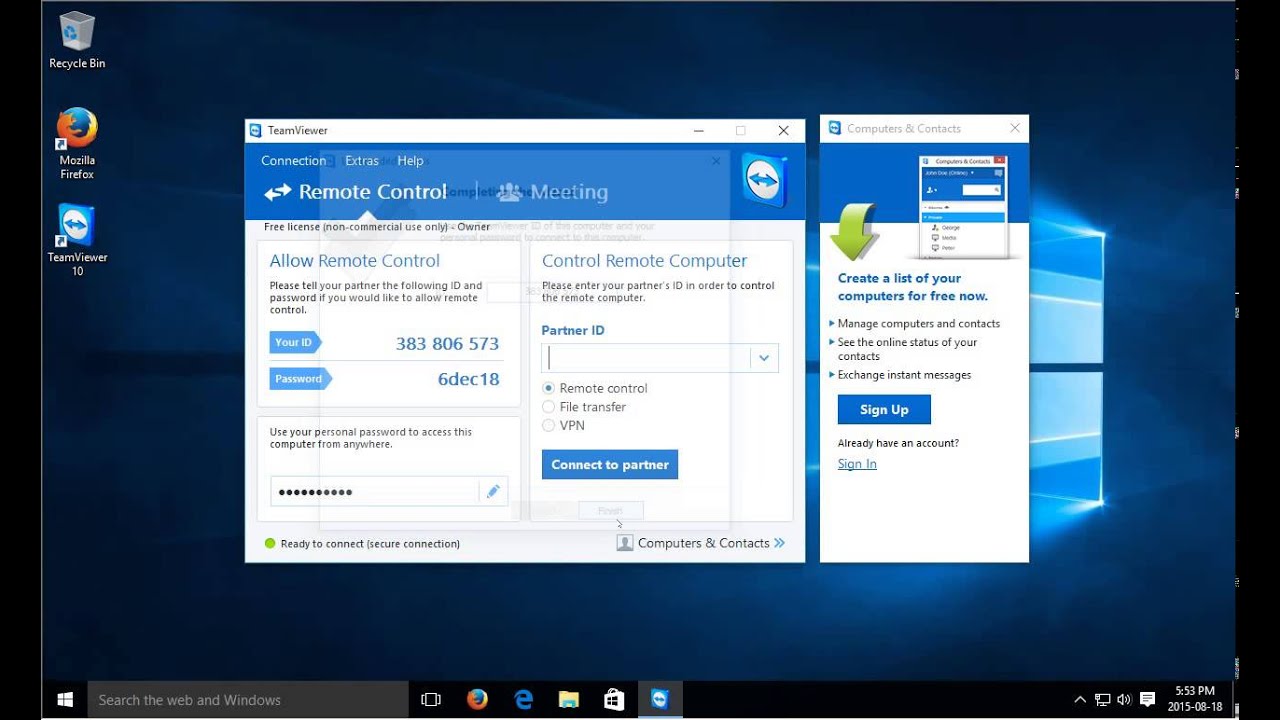This screenshot has width=1280, height=720.
Task: Open File Explorer from taskbar
Action: 569,700
